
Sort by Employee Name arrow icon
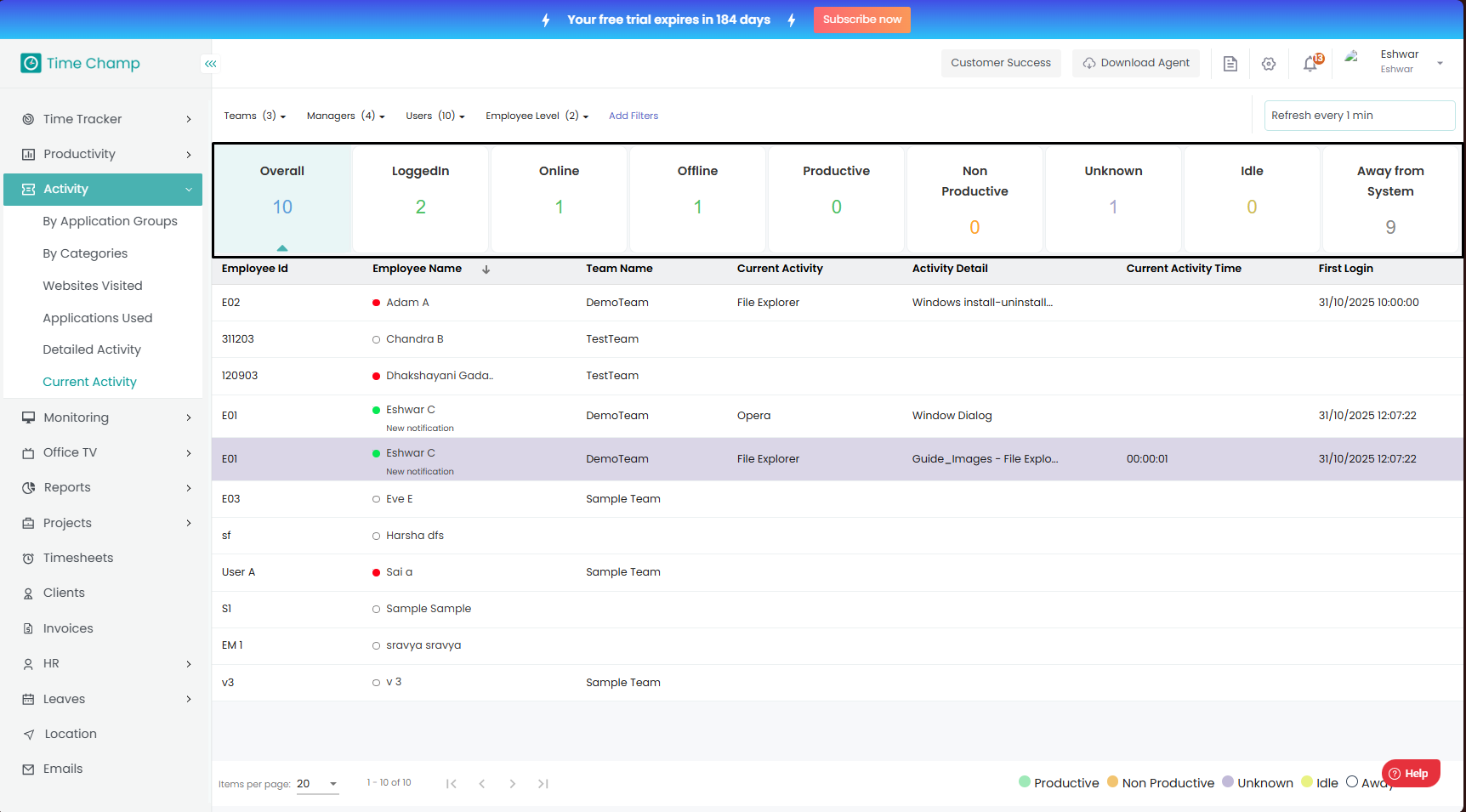click(x=486, y=270)
